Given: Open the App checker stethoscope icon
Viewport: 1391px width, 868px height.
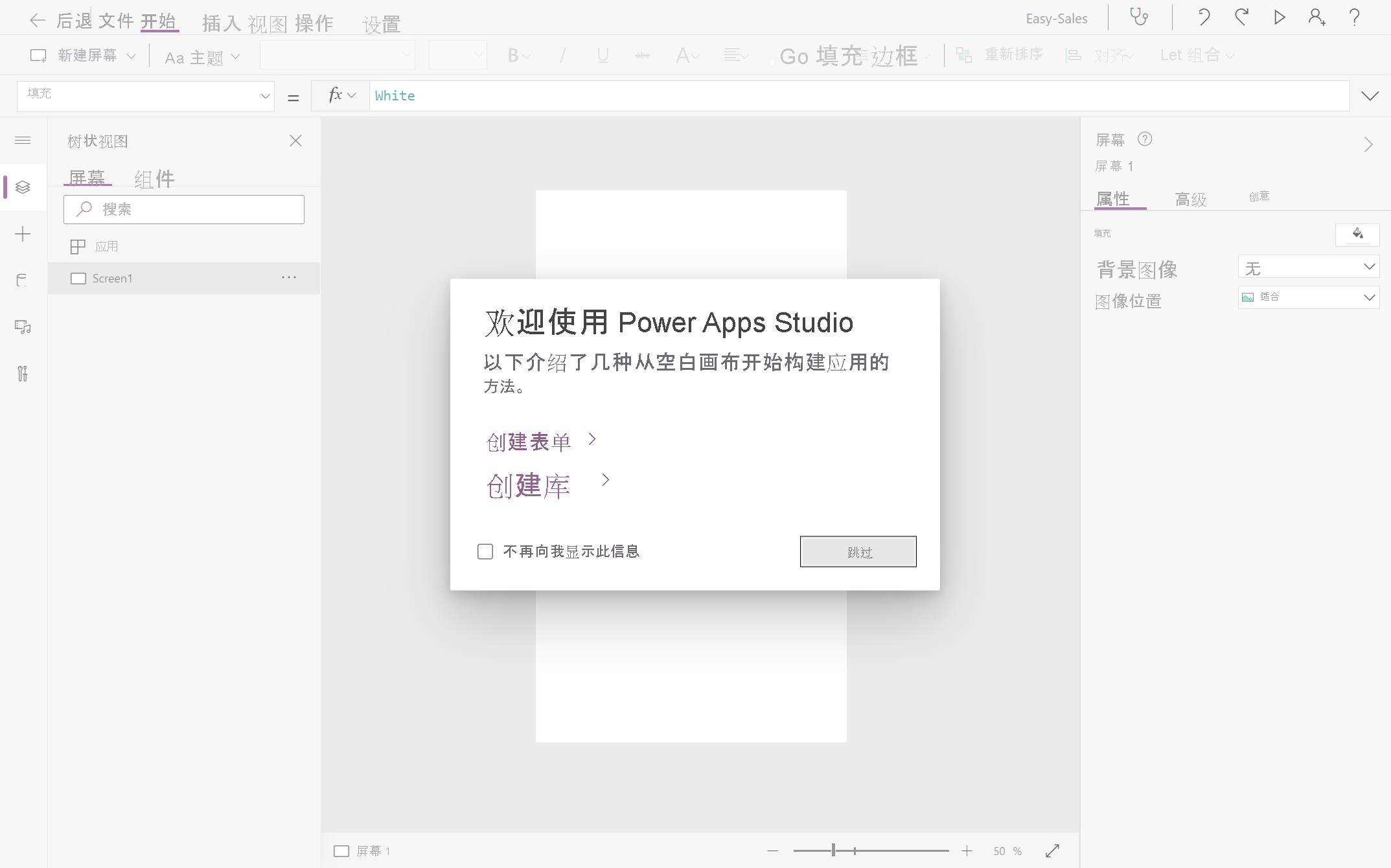Looking at the screenshot, I should pos(1140,17).
